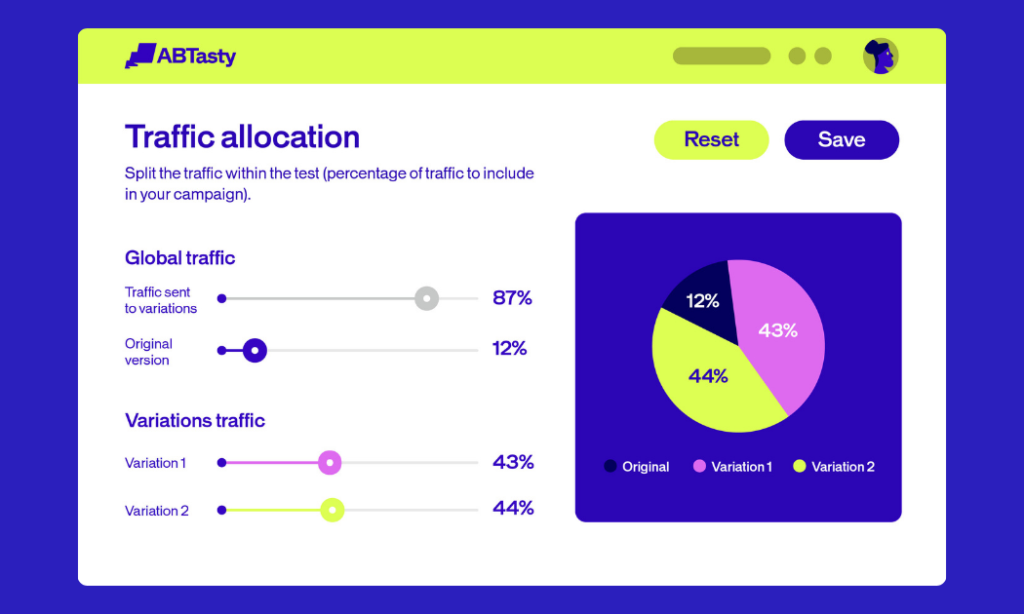
Task: Click the Variation 1 pink slider handle
Action: (x=330, y=462)
